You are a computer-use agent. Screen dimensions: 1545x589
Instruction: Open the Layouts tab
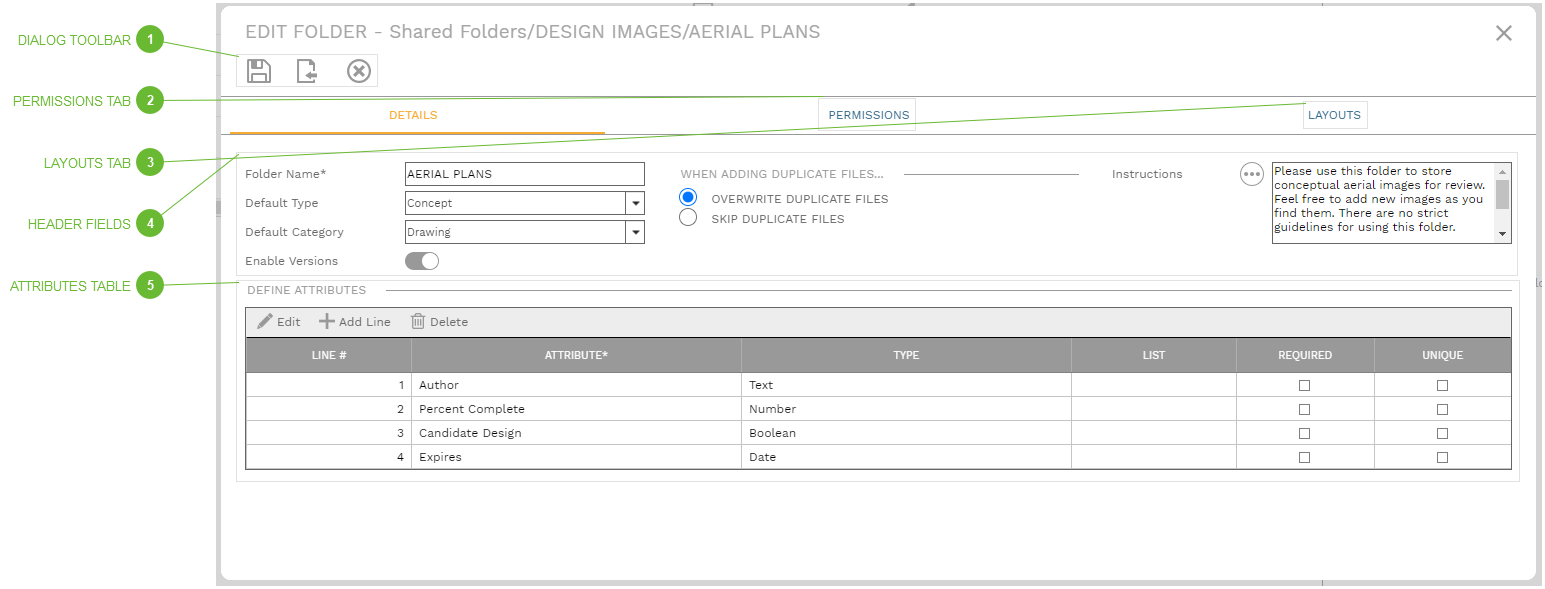1334,114
